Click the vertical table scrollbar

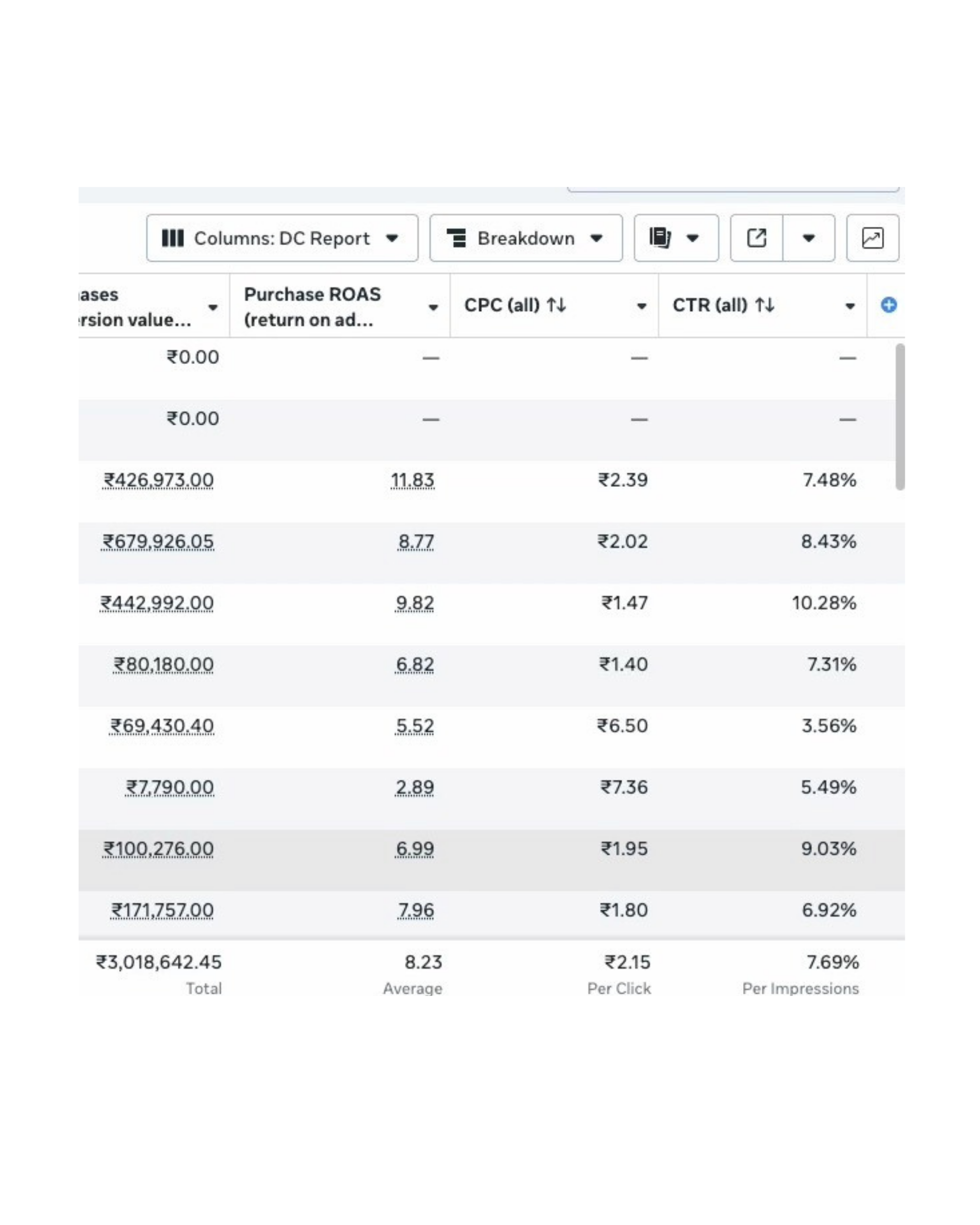(899, 416)
